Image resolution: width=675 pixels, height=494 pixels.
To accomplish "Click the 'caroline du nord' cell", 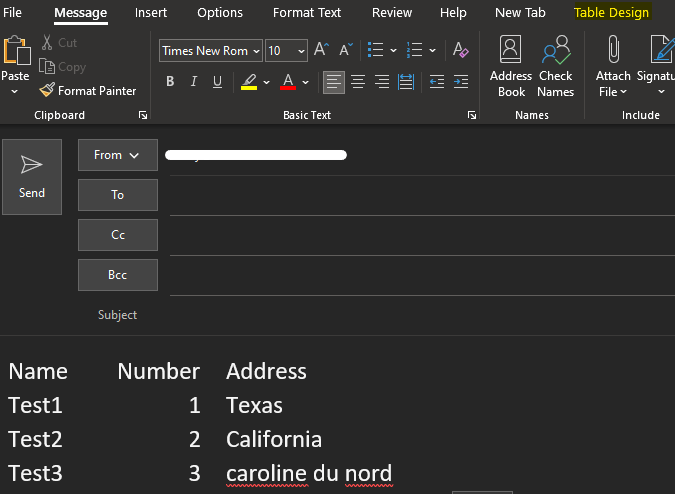I will pyautogui.click(x=309, y=473).
